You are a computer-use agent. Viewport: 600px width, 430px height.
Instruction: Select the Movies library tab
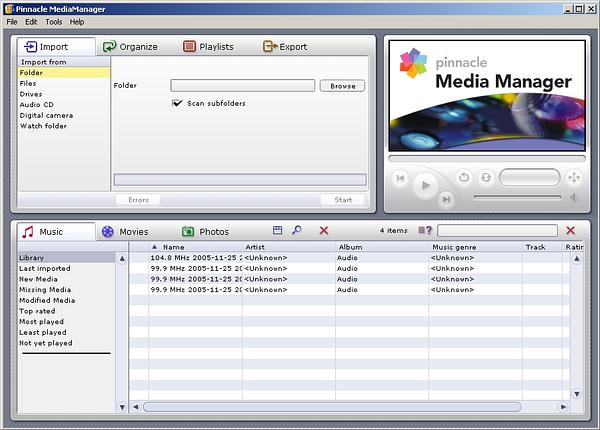(x=125, y=232)
